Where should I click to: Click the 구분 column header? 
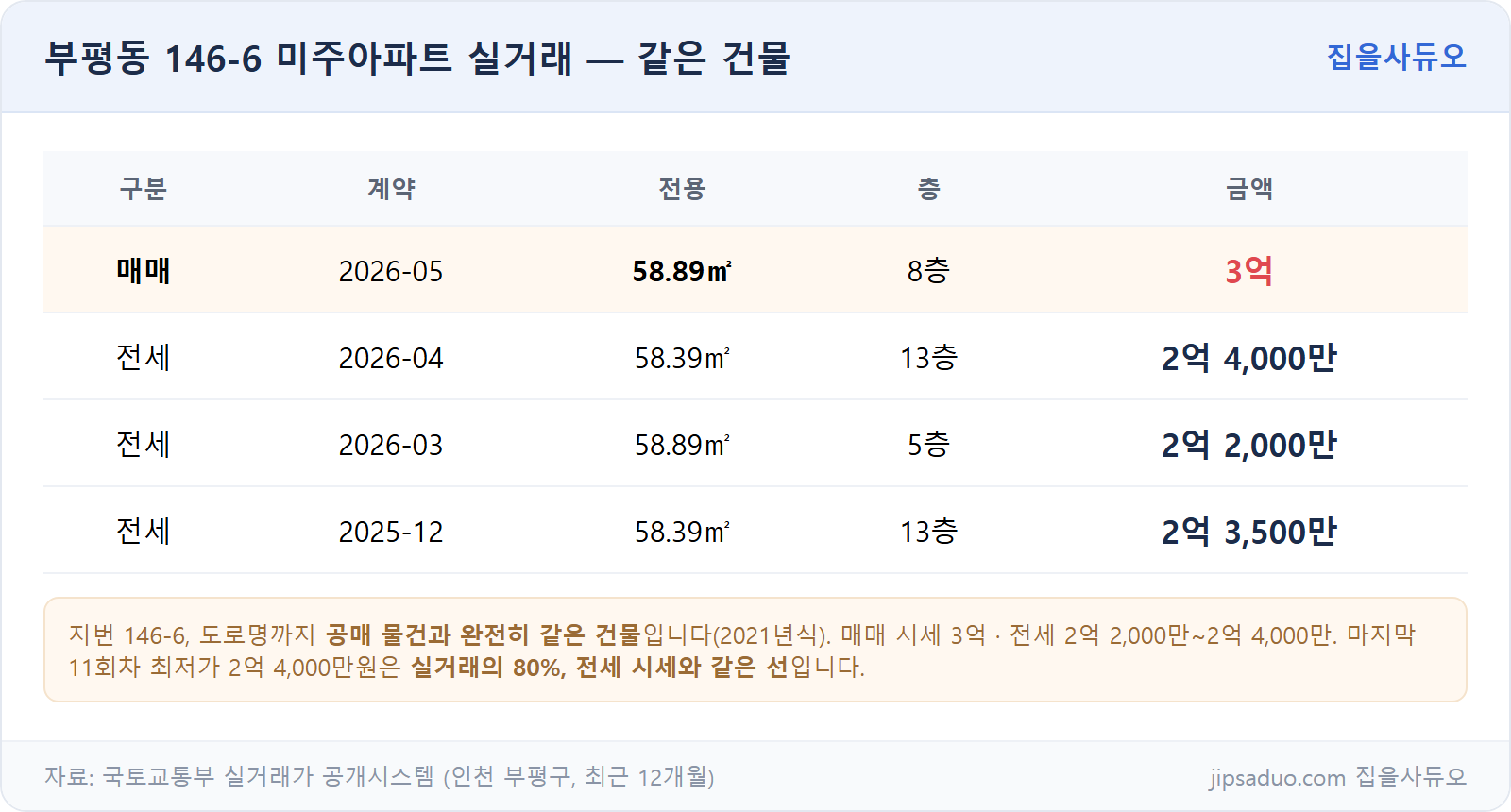[x=144, y=189]
